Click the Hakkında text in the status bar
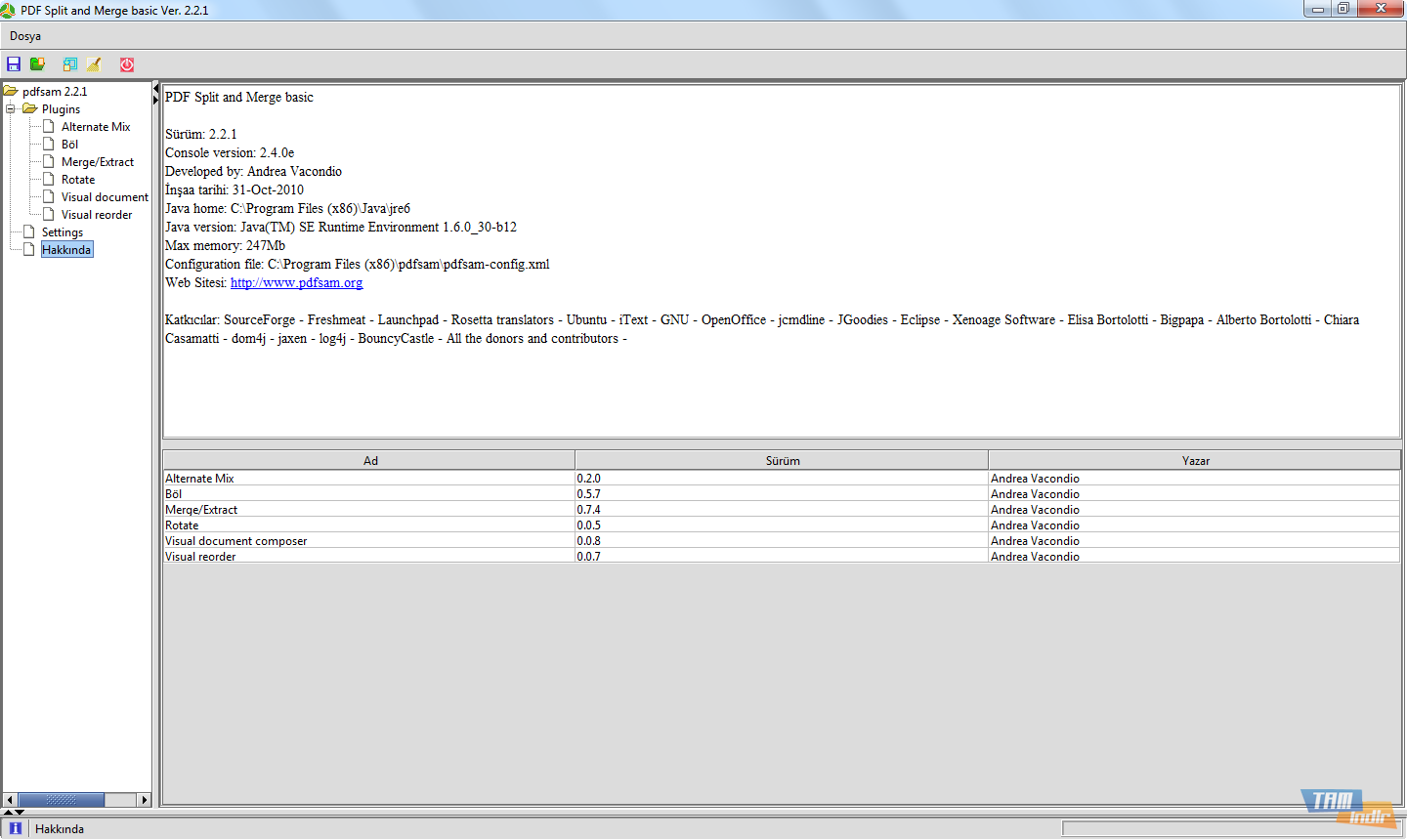Screen dimensions: 1407x840 pyautogui.click(x=60, y=829)
